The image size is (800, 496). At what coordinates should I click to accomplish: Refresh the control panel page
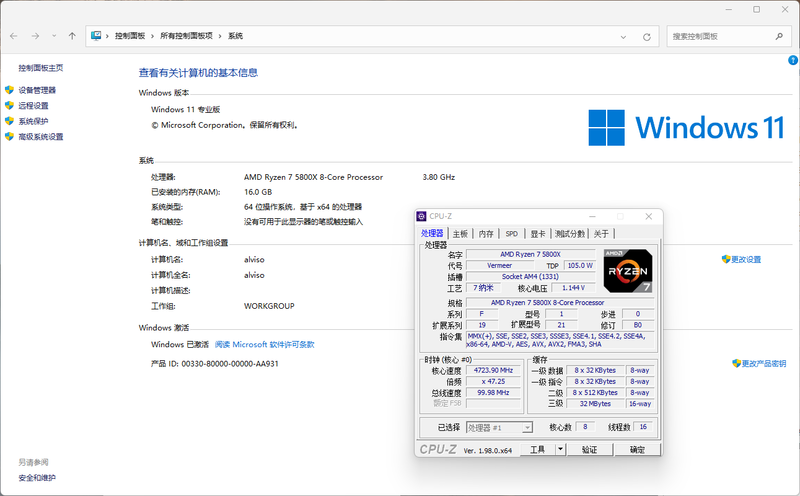coord(647,37)
